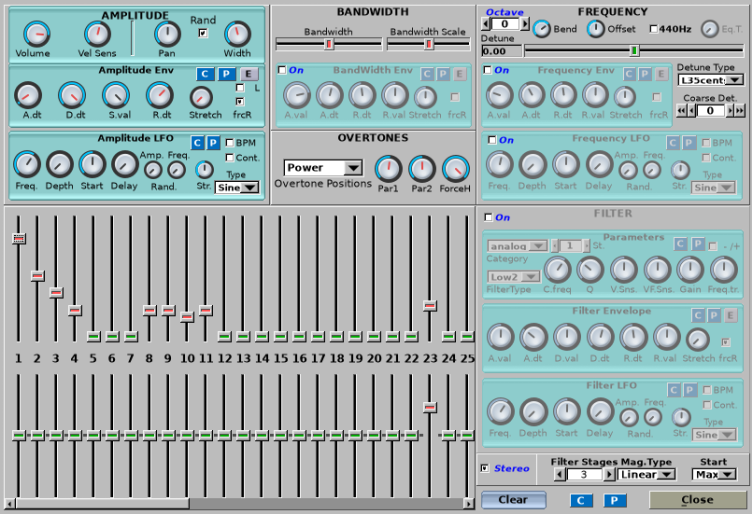This screenshot has height=514, width=752.
Task: Click the Amplitude LFO Depth knob
Action: (x=59, y=164)
